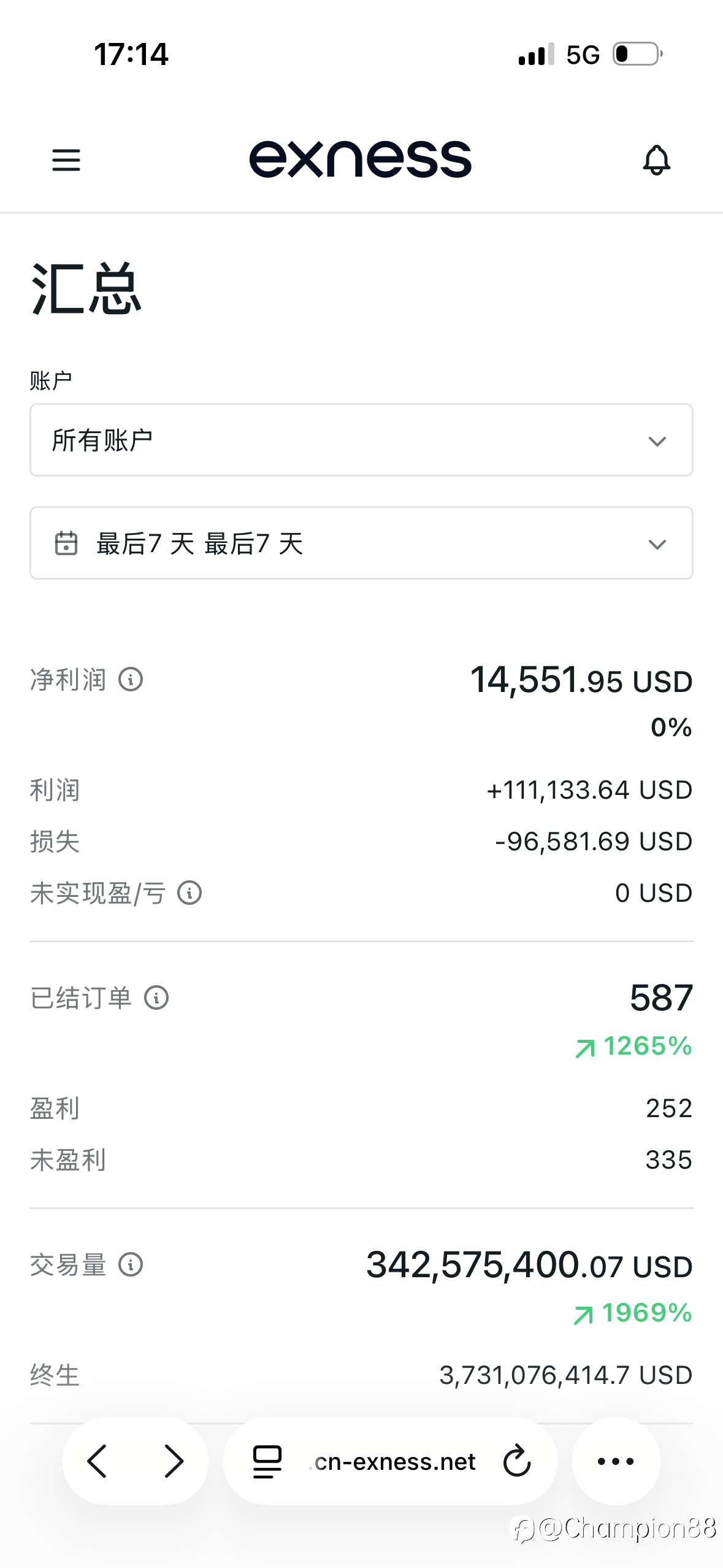The height and width of the screenshot is (1568, 723).
Task: Tap the info icon beside 净利润
Action: [131, 680]
